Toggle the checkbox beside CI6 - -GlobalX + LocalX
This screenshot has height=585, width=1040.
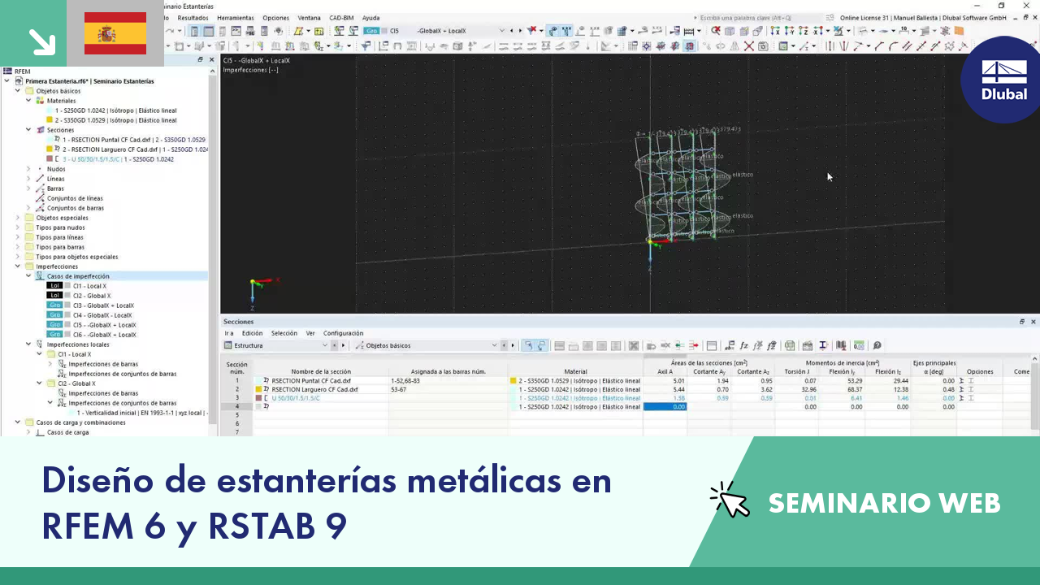[x=68, y=335]
